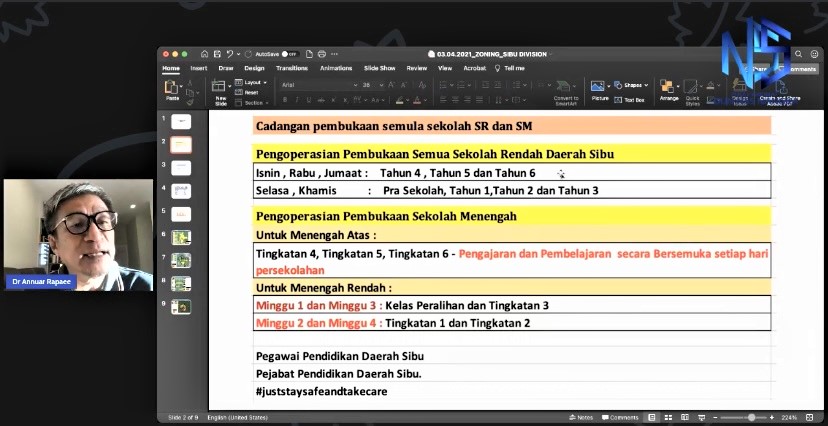828x426 pixels.
Task: Open the Insert ribbon tab
Action: click(199, 68)
